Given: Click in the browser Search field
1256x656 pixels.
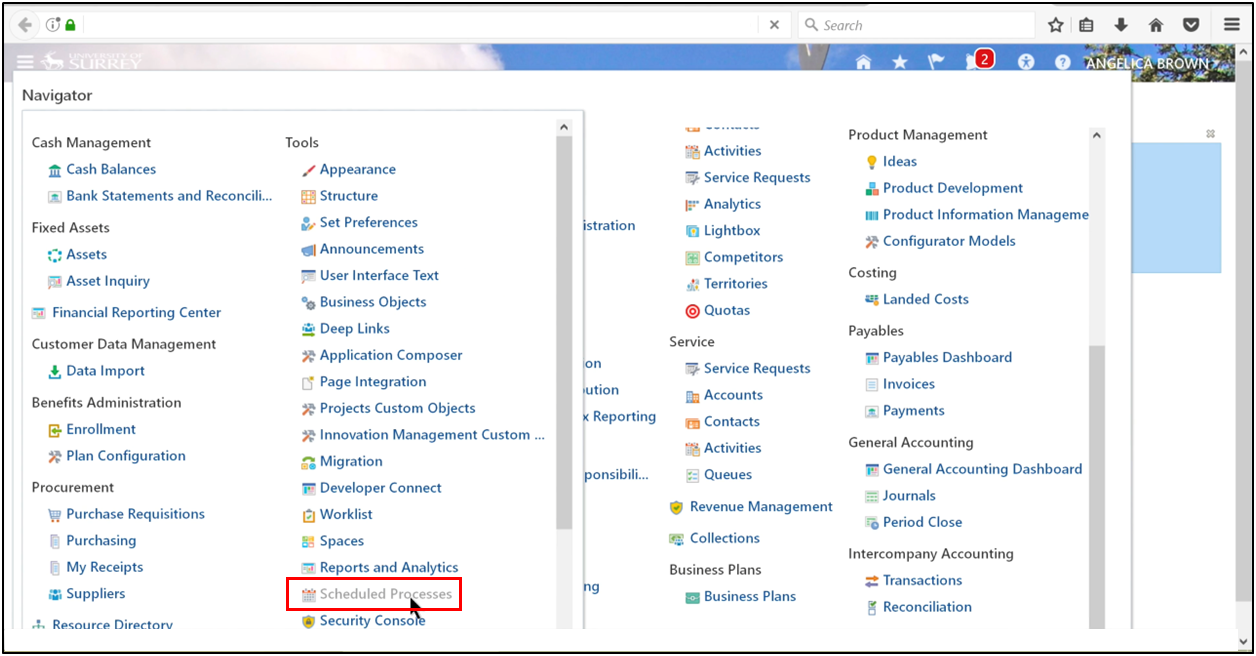Looking at the screenshot, I should [925, 25].
